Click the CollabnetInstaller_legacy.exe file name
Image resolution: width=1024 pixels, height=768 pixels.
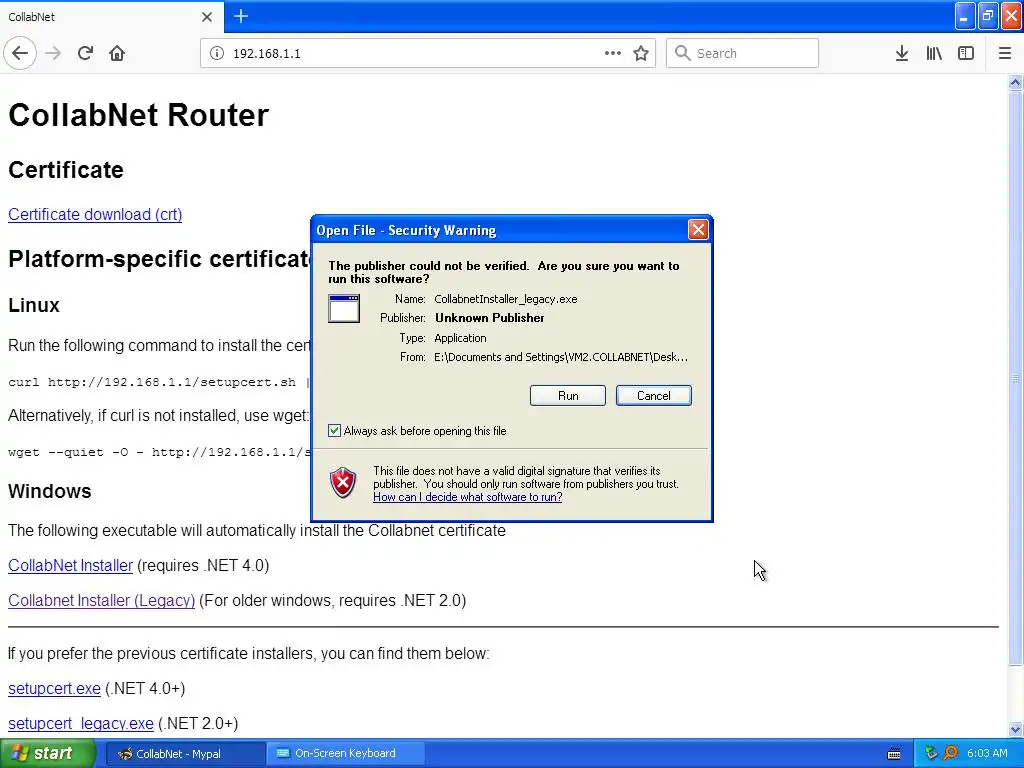click(505, 299)
